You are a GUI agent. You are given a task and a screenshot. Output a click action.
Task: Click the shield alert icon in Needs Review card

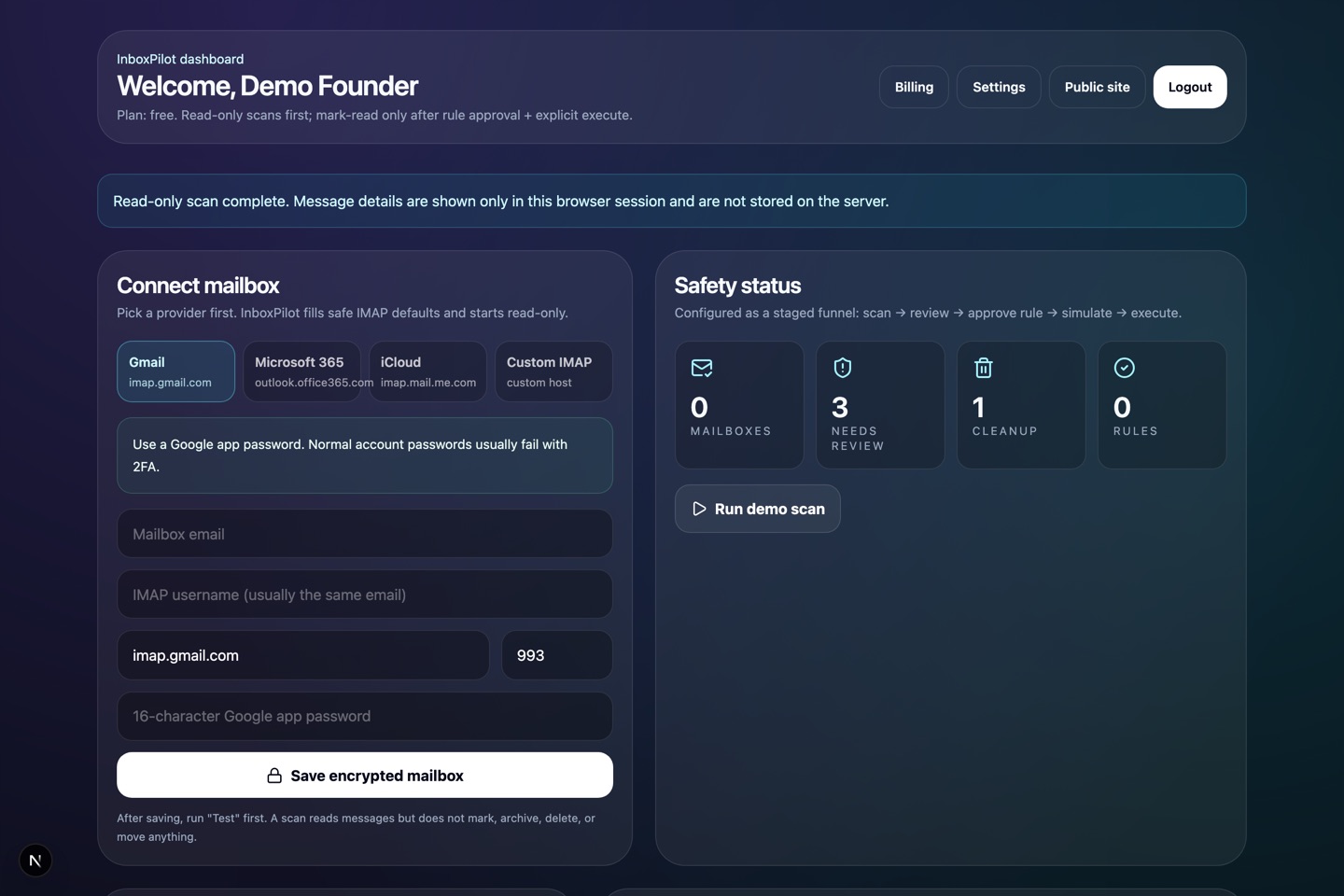(x=843, y=368)
